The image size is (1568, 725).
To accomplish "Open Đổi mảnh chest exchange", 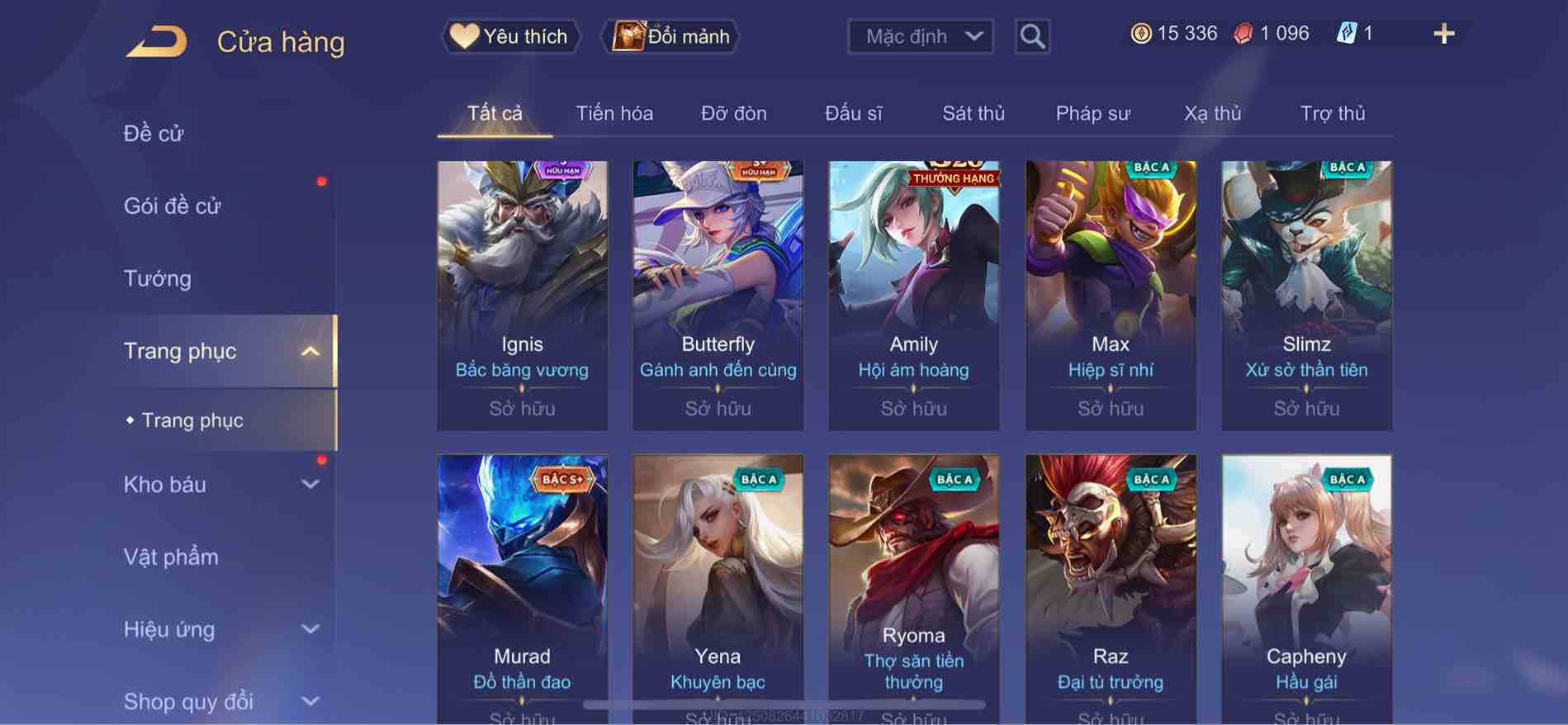I will click(x=670, y=36).
